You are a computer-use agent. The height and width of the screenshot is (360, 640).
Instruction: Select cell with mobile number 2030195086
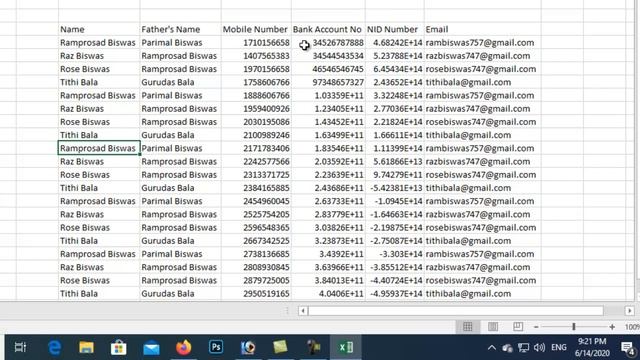(256, 122)
